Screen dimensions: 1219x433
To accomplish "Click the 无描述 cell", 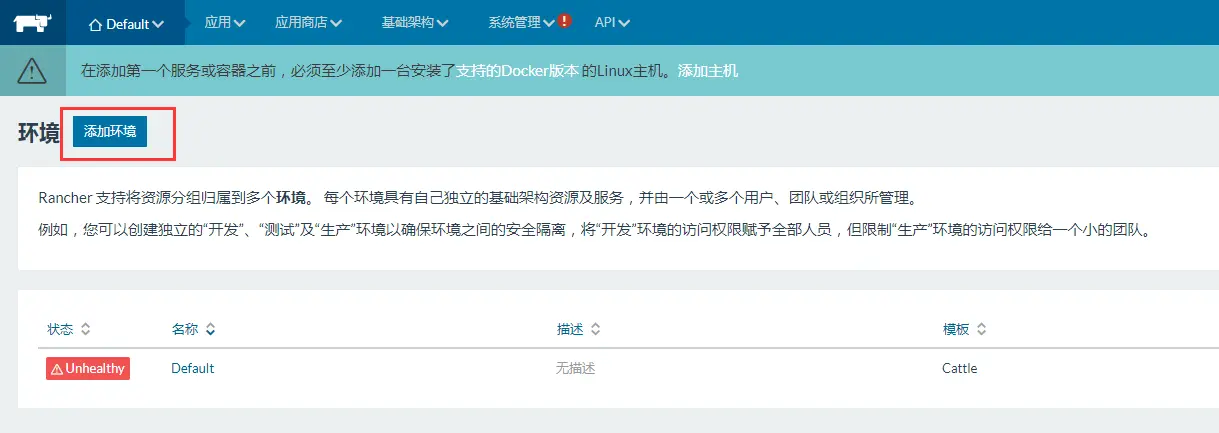I will (x=576, y=368).
